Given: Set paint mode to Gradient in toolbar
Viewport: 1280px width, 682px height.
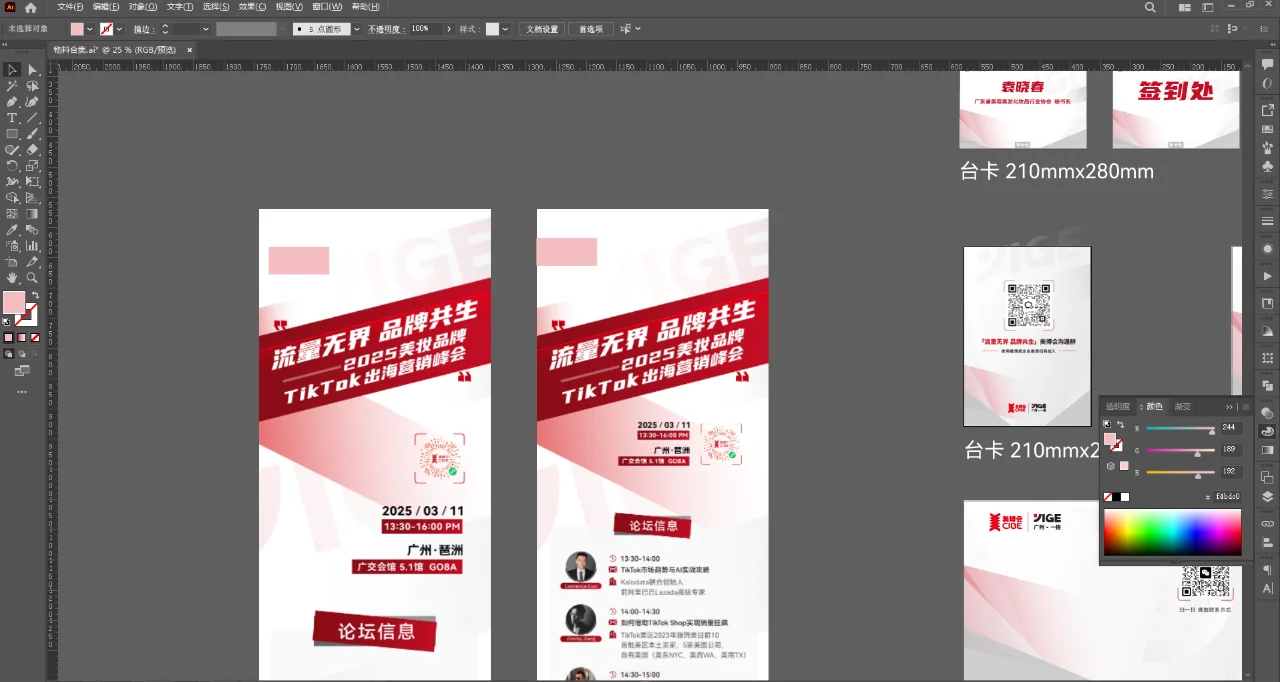Looking at the screenshot, I should click(22, 338).
